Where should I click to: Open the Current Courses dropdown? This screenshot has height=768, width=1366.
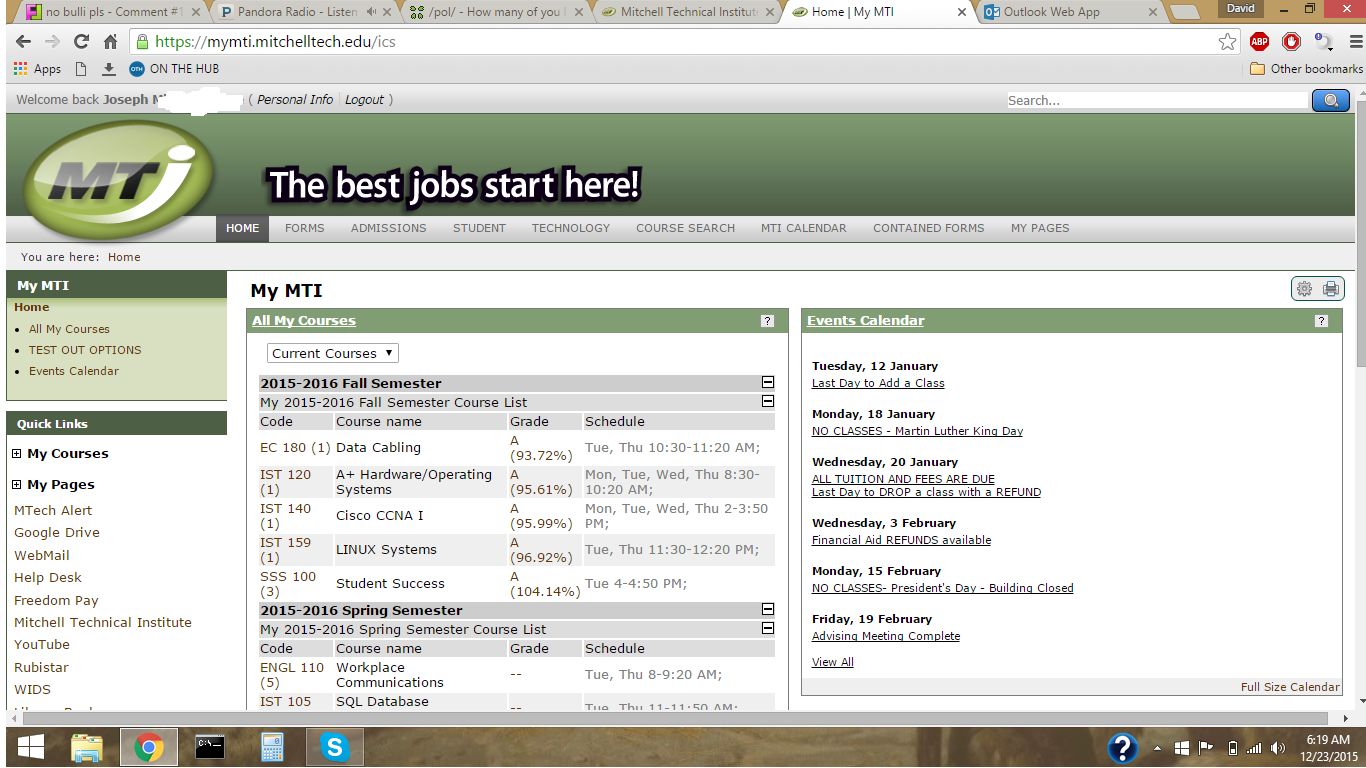333,353
